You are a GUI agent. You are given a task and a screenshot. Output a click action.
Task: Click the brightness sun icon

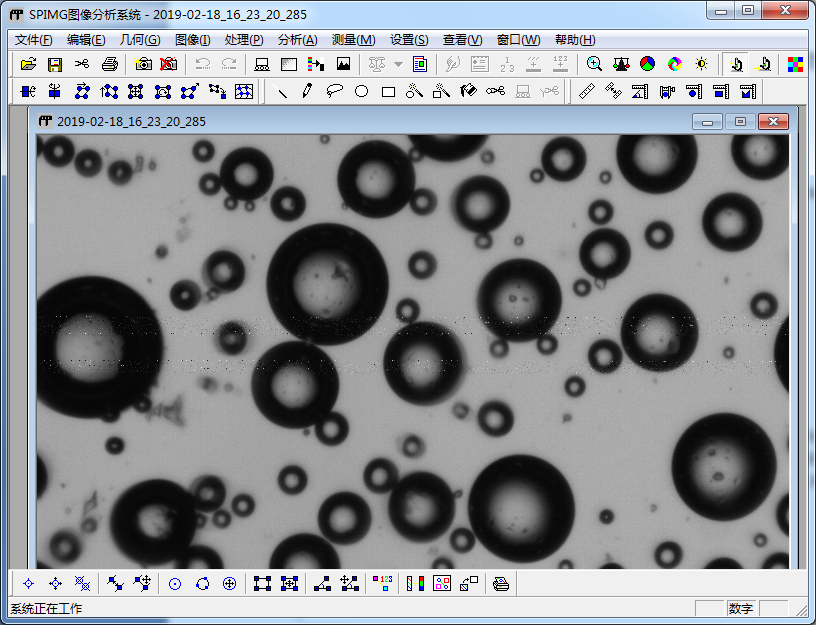point(701,64)
